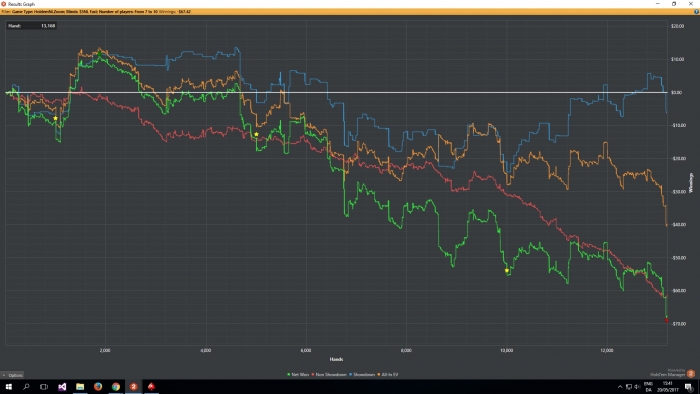Expand the Options panel
700x394 pixels.
pos(12,375)
